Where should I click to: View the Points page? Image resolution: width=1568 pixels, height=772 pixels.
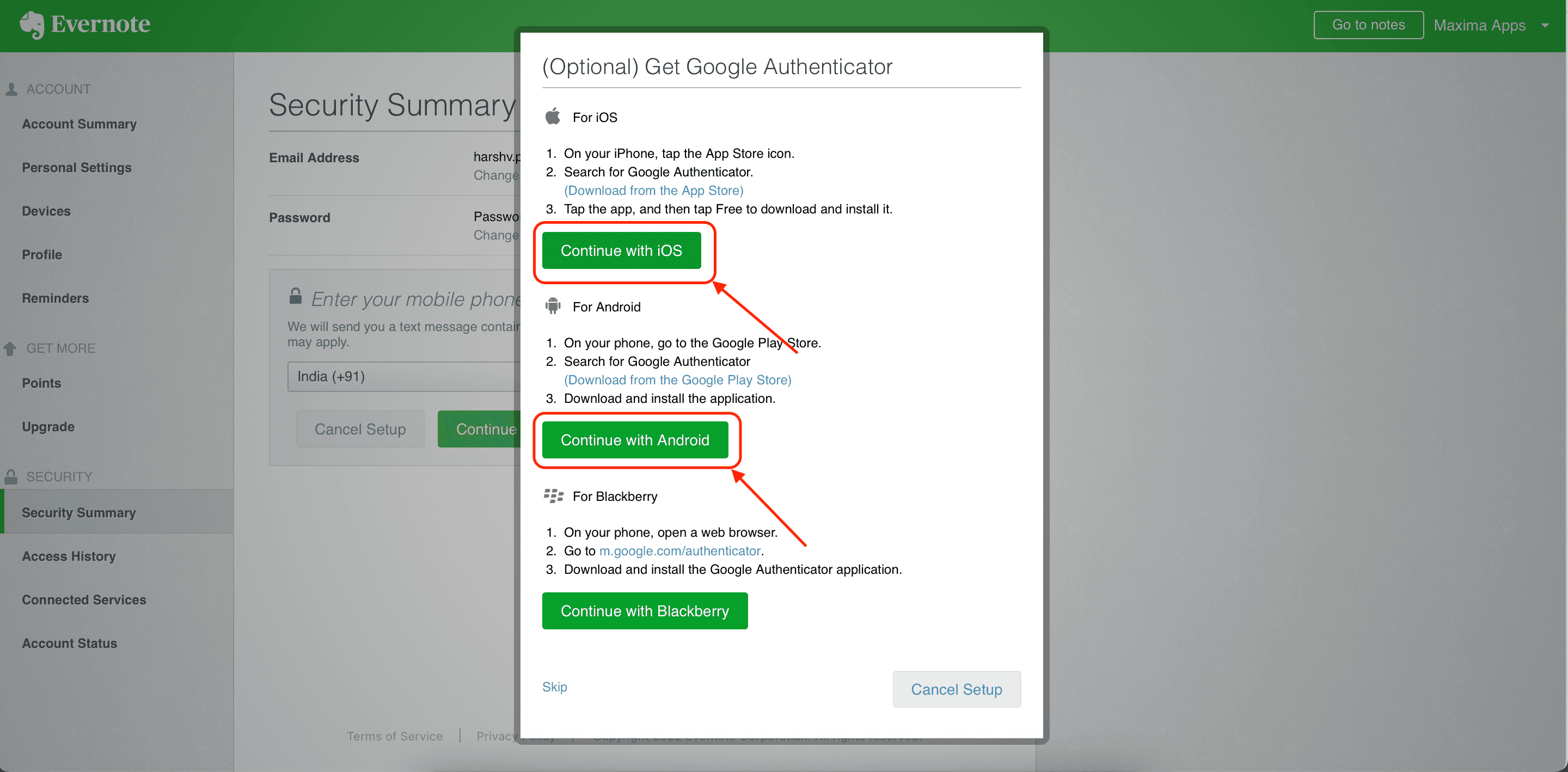(41, 383)
